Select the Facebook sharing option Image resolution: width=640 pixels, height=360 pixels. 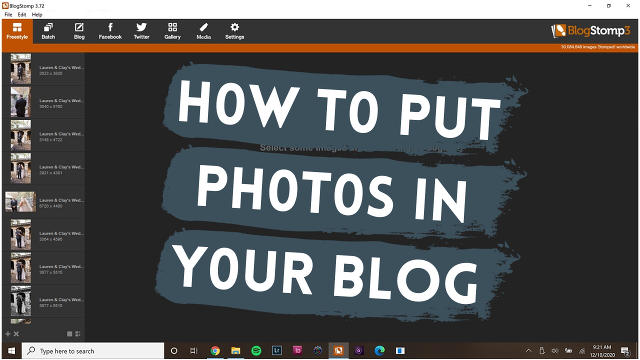[x=110, y=31]
